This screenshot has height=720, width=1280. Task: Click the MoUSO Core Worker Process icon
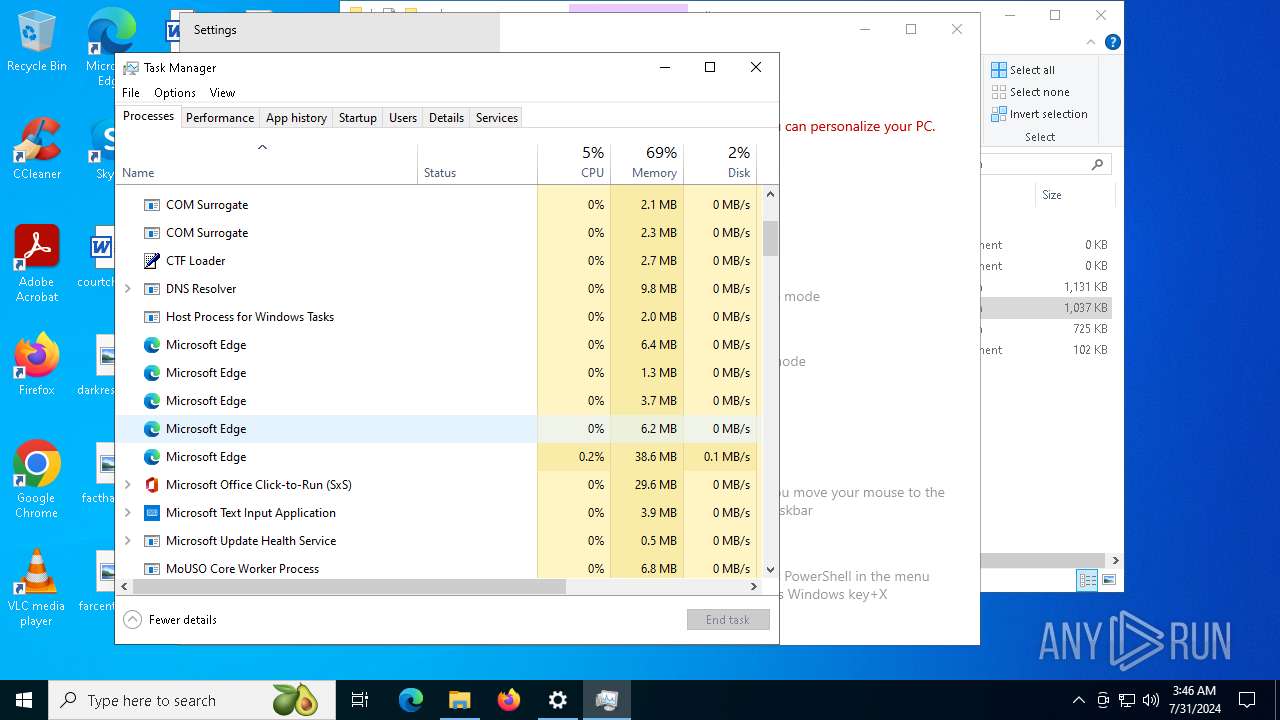[152, 569]
